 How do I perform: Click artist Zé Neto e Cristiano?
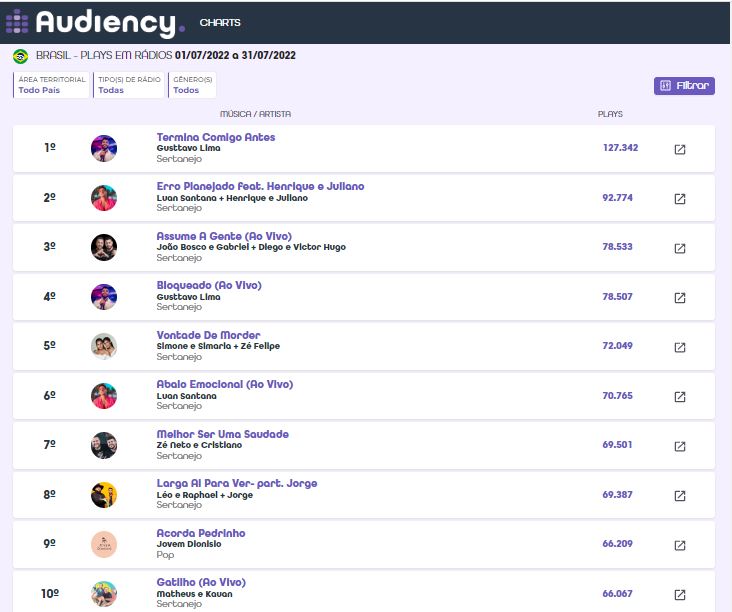[x=199, y=445]
